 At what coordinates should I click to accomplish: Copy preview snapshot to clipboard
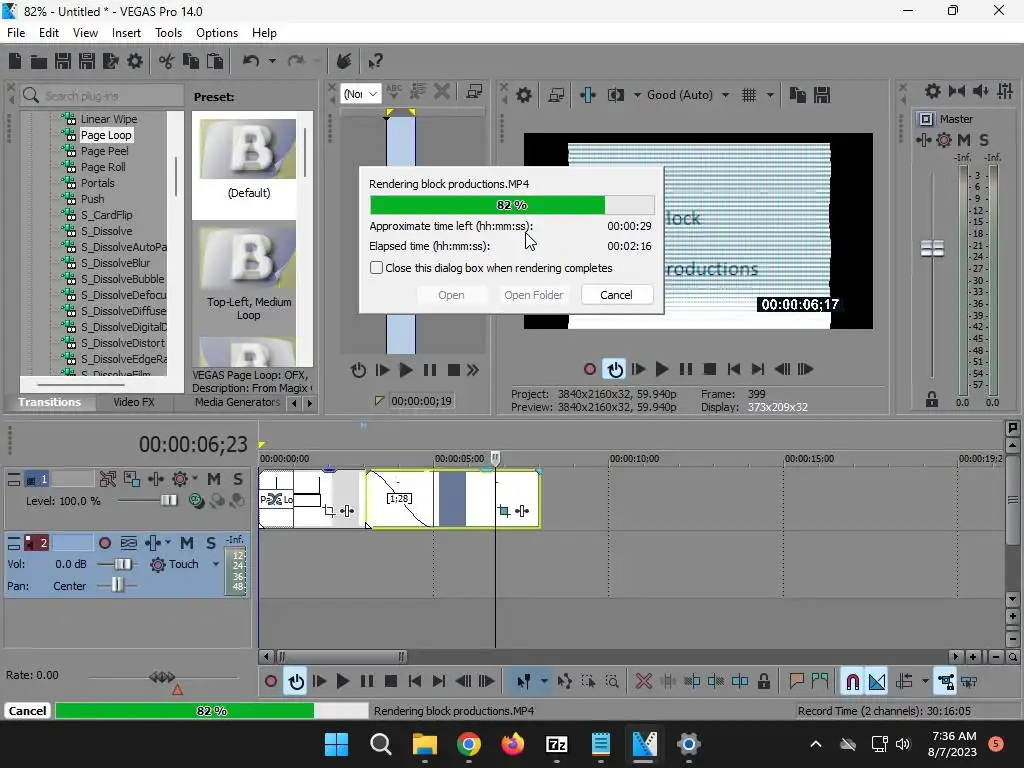797,95
